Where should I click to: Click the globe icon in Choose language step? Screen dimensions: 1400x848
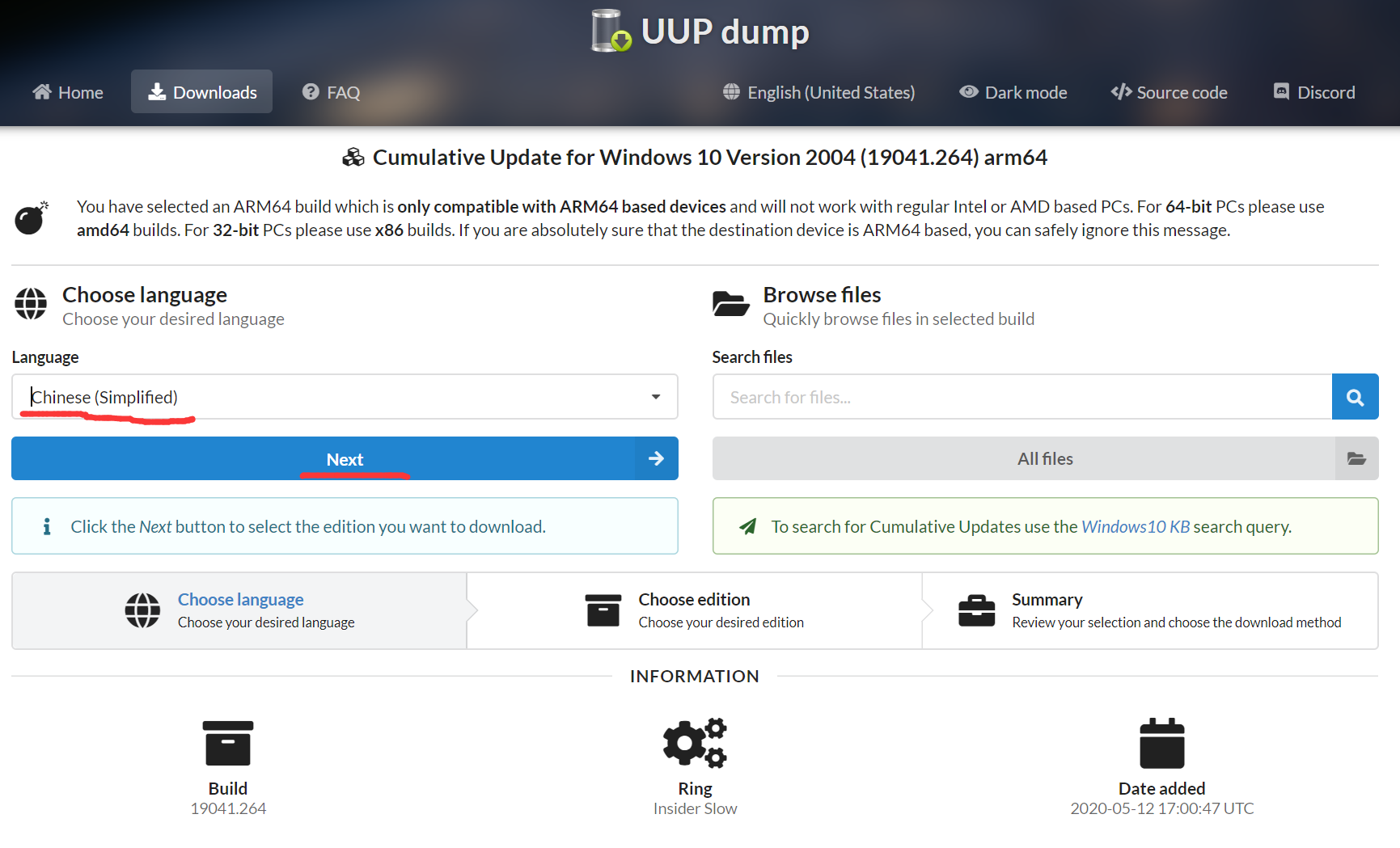coord(142,610)
